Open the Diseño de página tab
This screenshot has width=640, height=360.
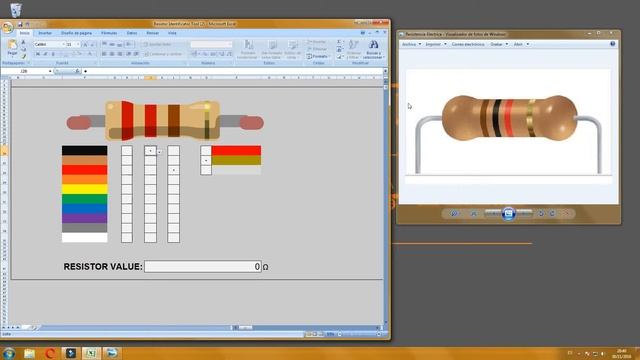(x=76, y=33)
